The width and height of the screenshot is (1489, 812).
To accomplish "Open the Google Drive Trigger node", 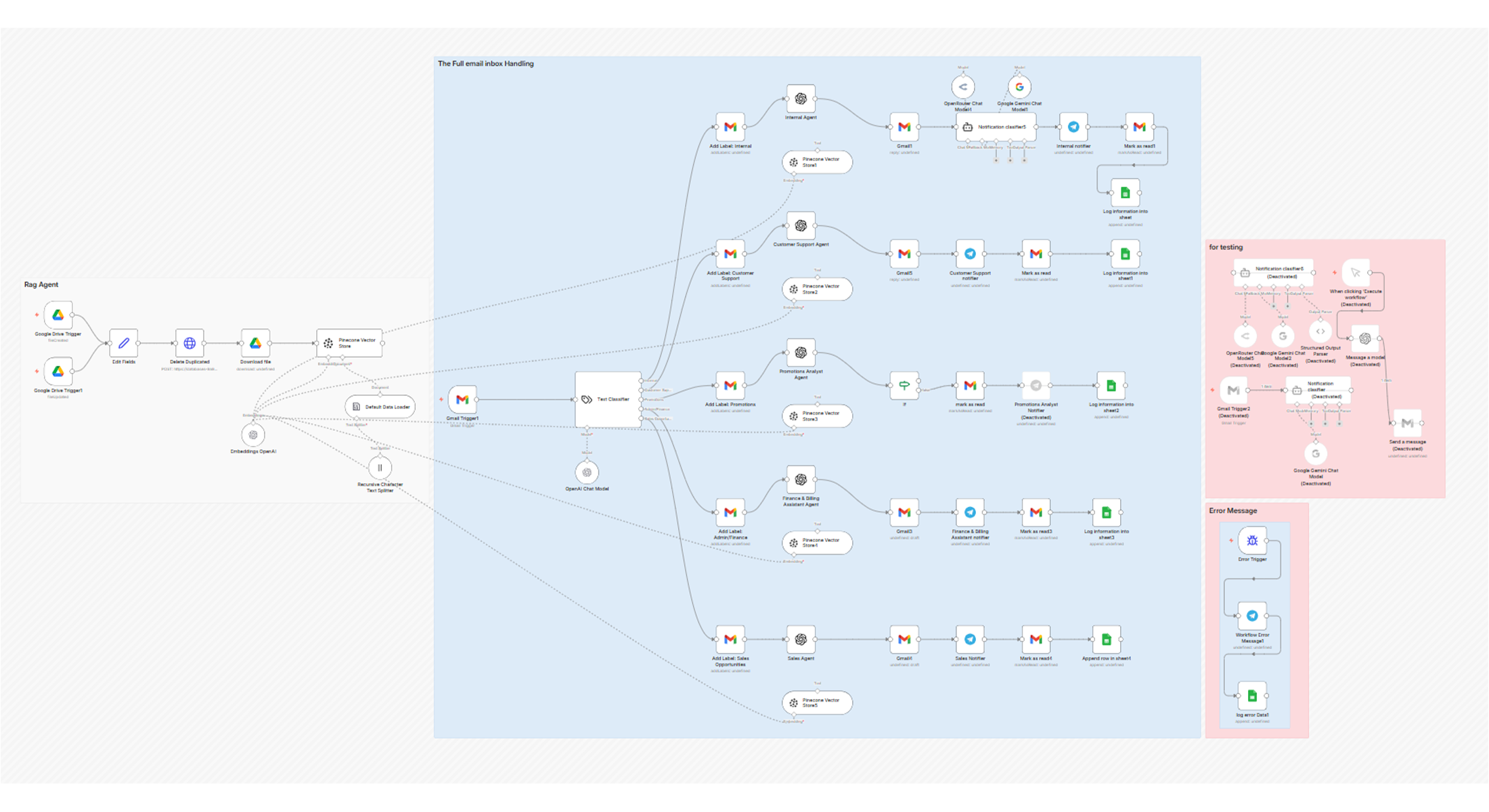I will pos(57,315).
